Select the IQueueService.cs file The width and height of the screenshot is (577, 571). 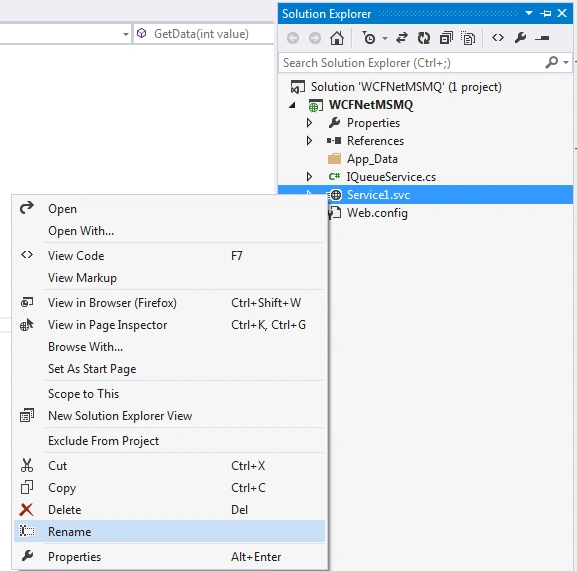(x=391, y=177)
